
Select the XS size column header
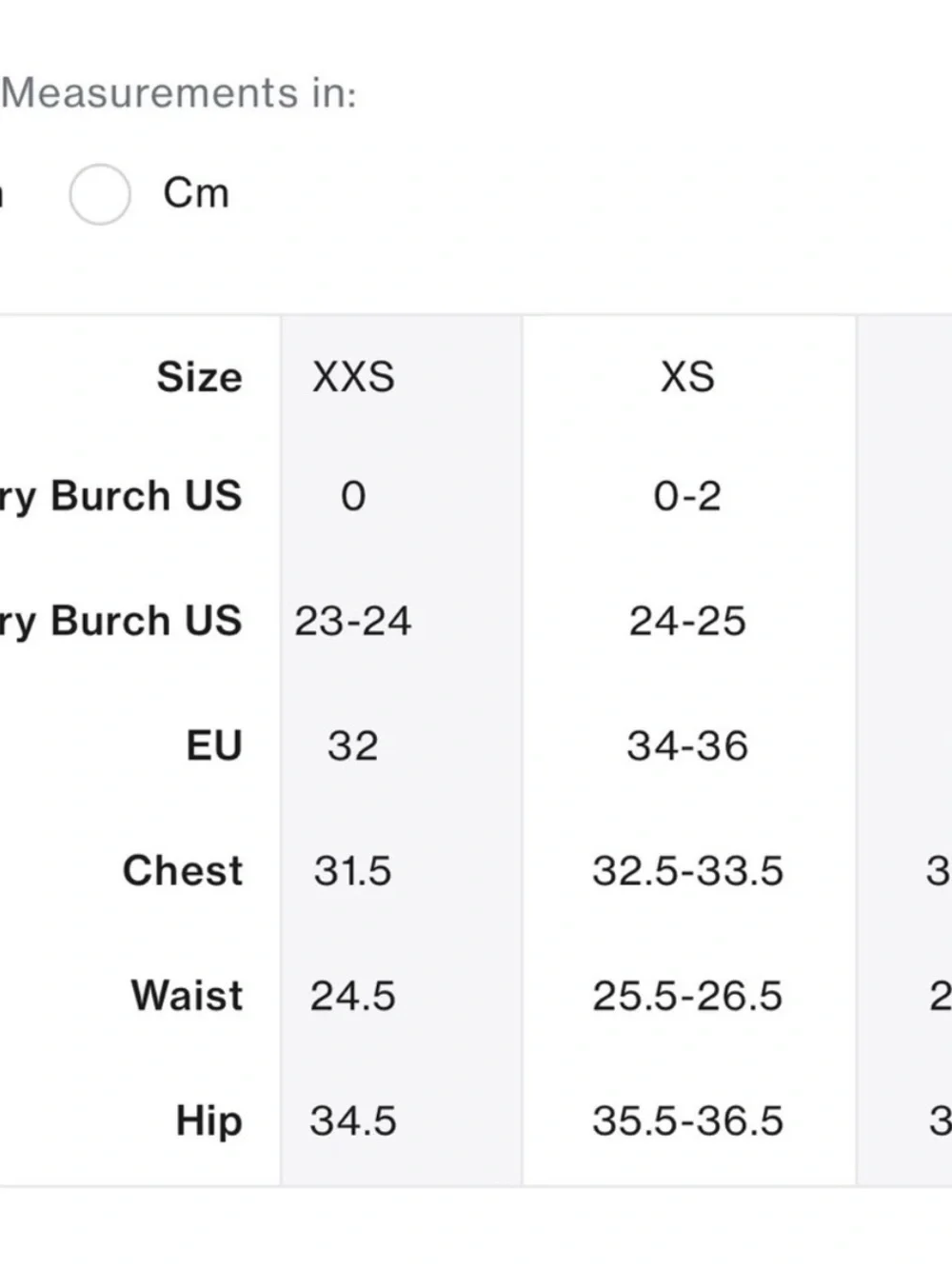click(687, 377)
